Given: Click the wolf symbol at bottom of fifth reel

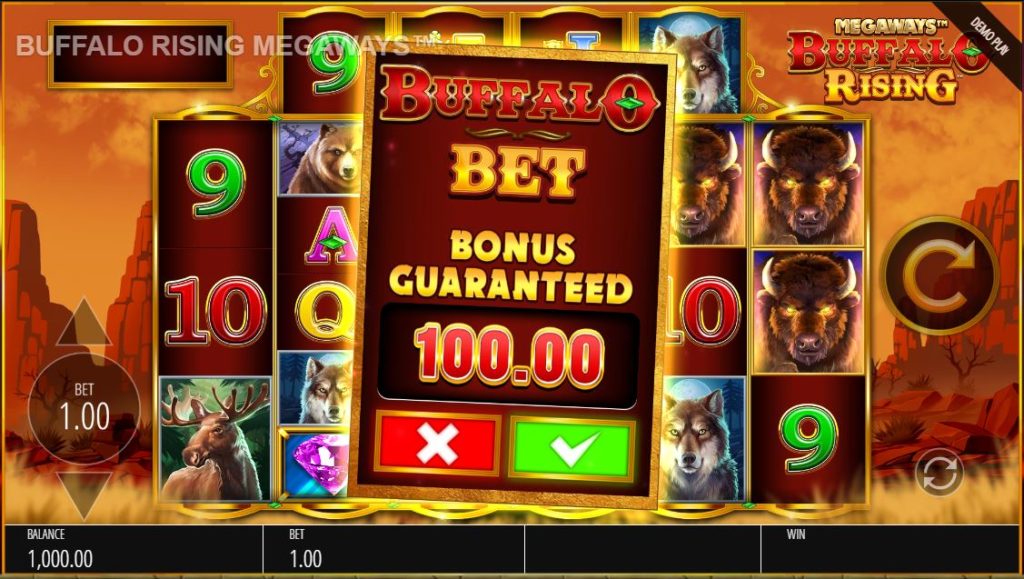Looking at the screenshot, I should click(704, 439).
